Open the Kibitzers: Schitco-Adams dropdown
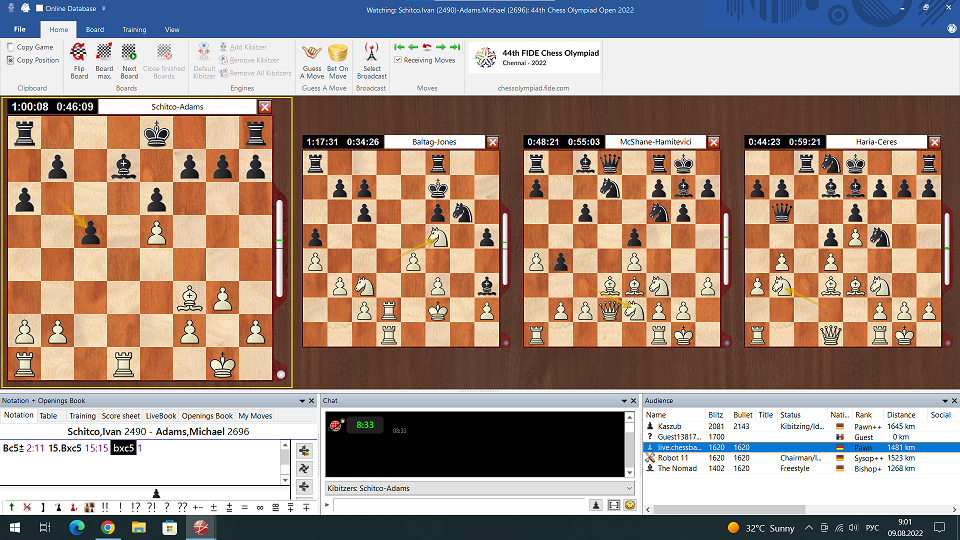 479,488
